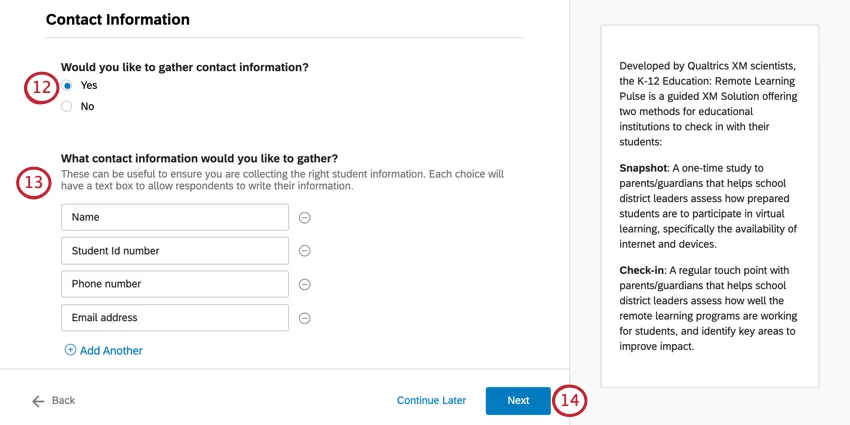Click the left arrow icon beside Back
The image size is (850, 425).
[x=38, y=401]
